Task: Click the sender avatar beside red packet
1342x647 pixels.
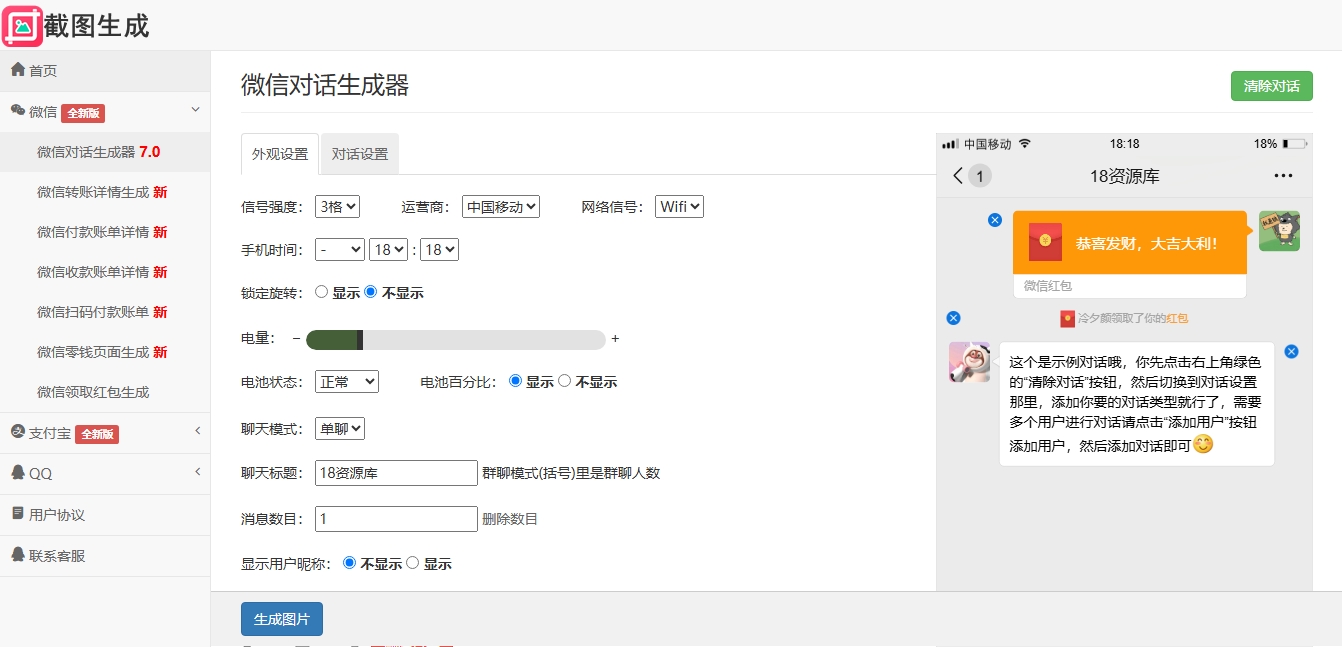Action: [x=1279, y=231]
